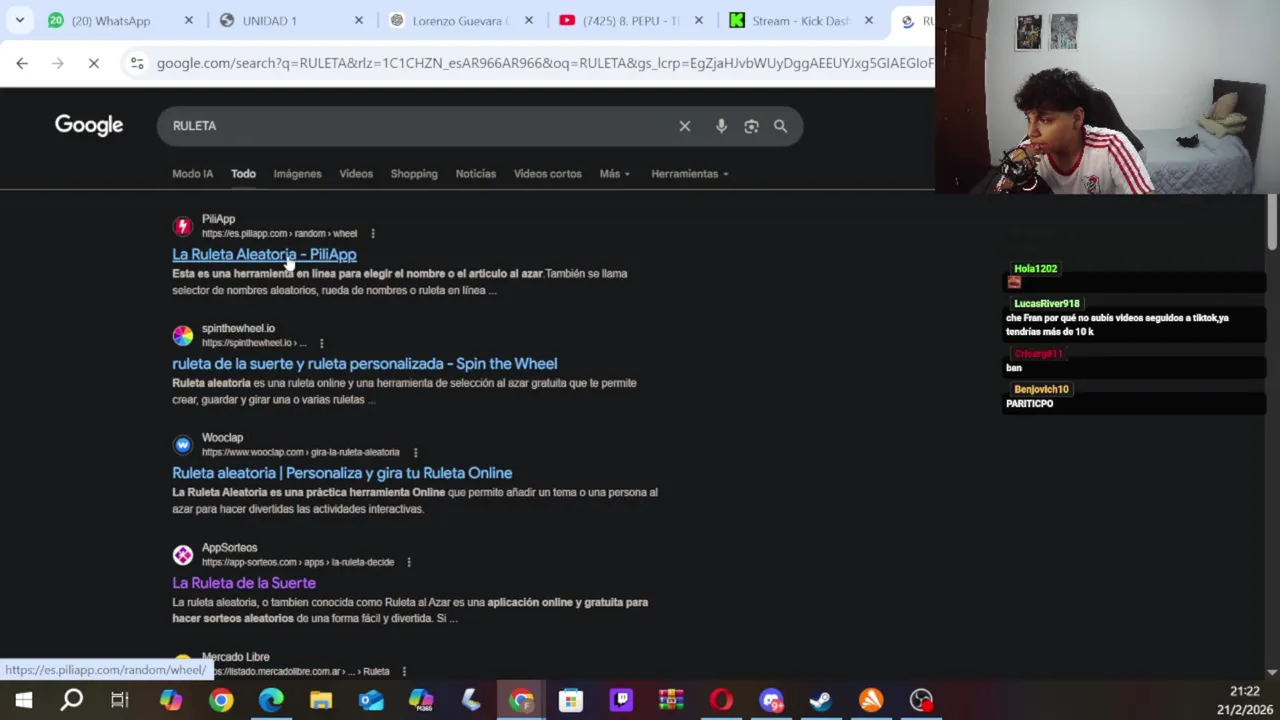Click chat username Benjovich10

(x=1041, y=389)
